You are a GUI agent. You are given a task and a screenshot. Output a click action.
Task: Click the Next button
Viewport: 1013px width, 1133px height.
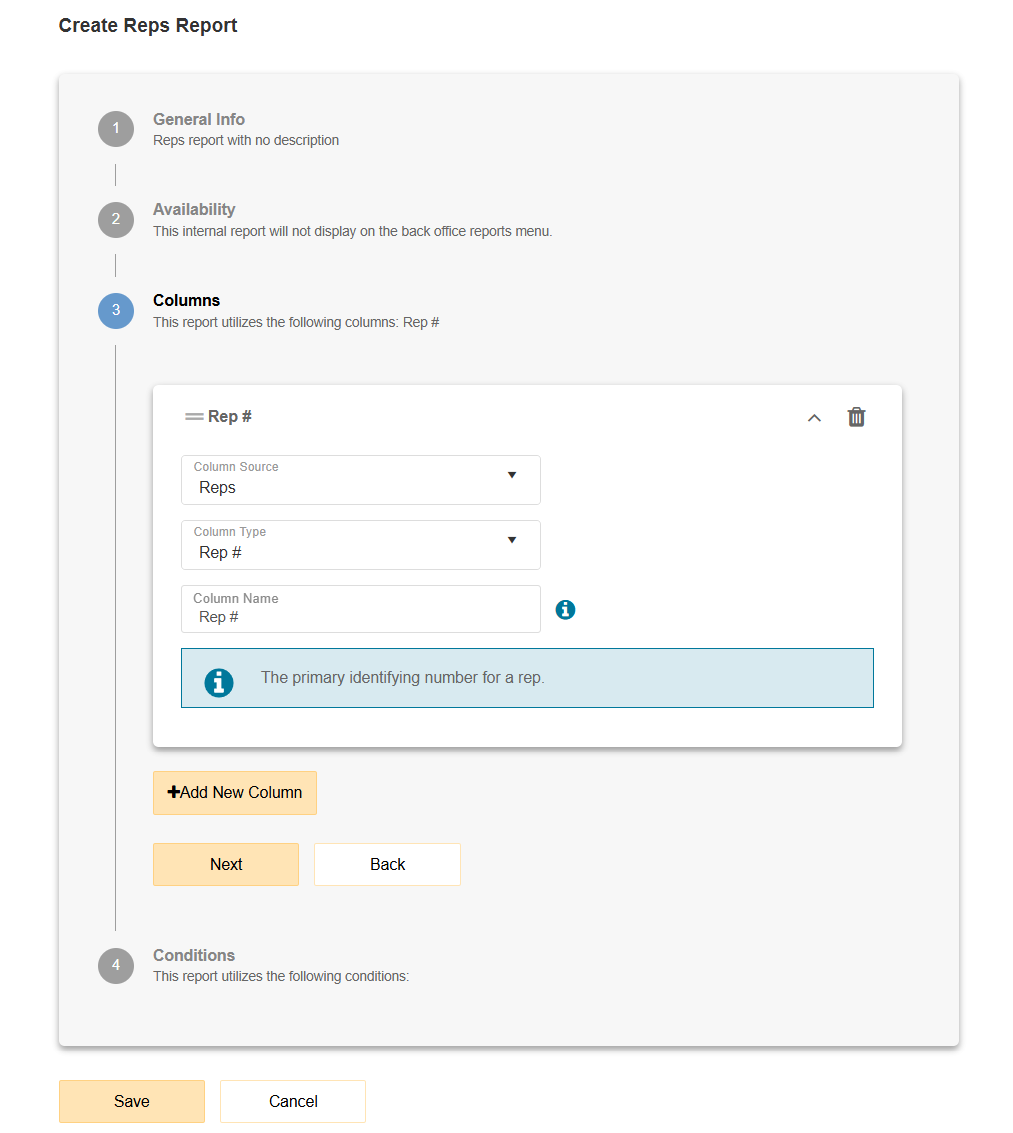225,864
